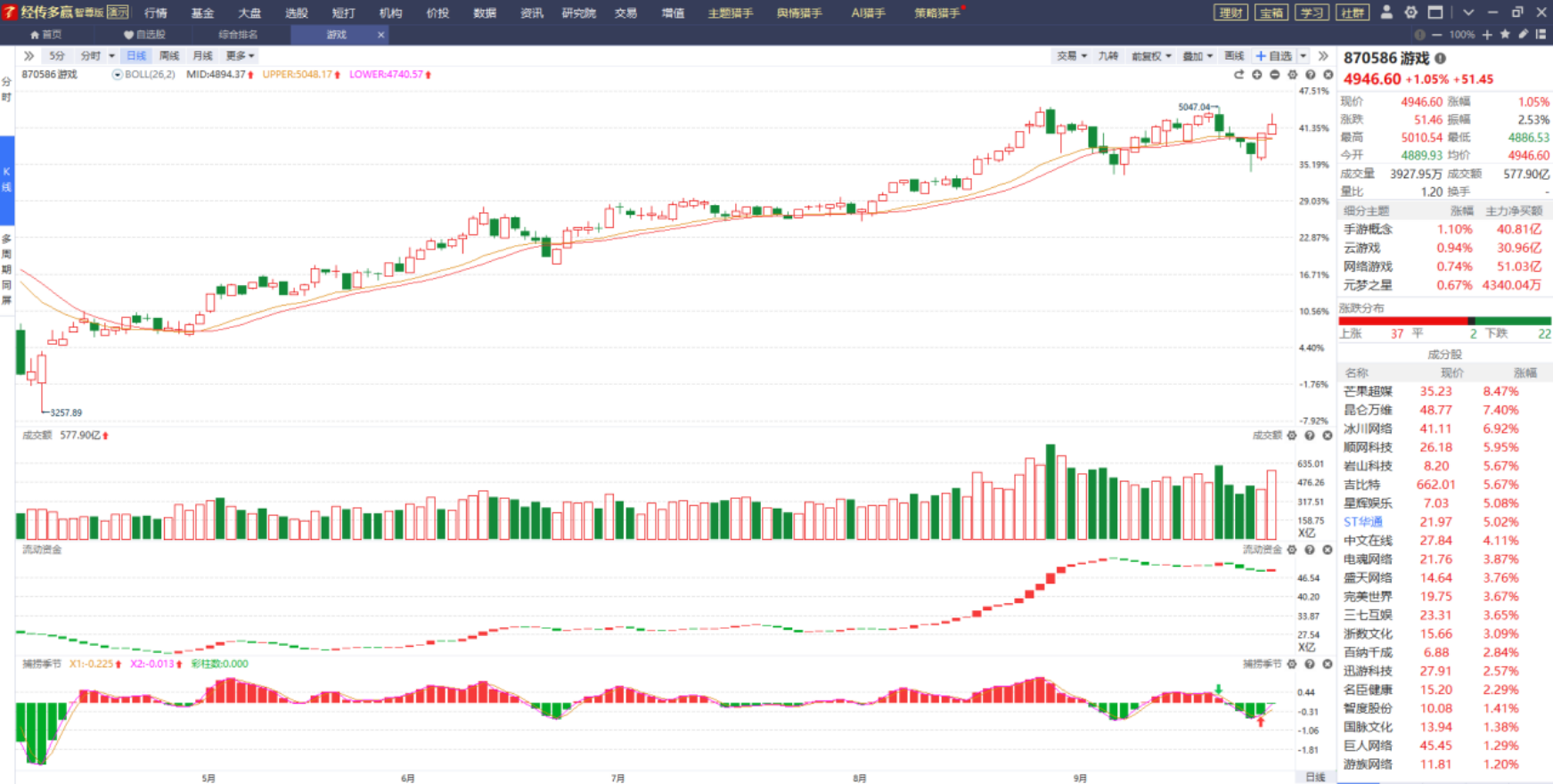
Task: Toggle 九转 indicator
Action: (x=1108, y=55)
